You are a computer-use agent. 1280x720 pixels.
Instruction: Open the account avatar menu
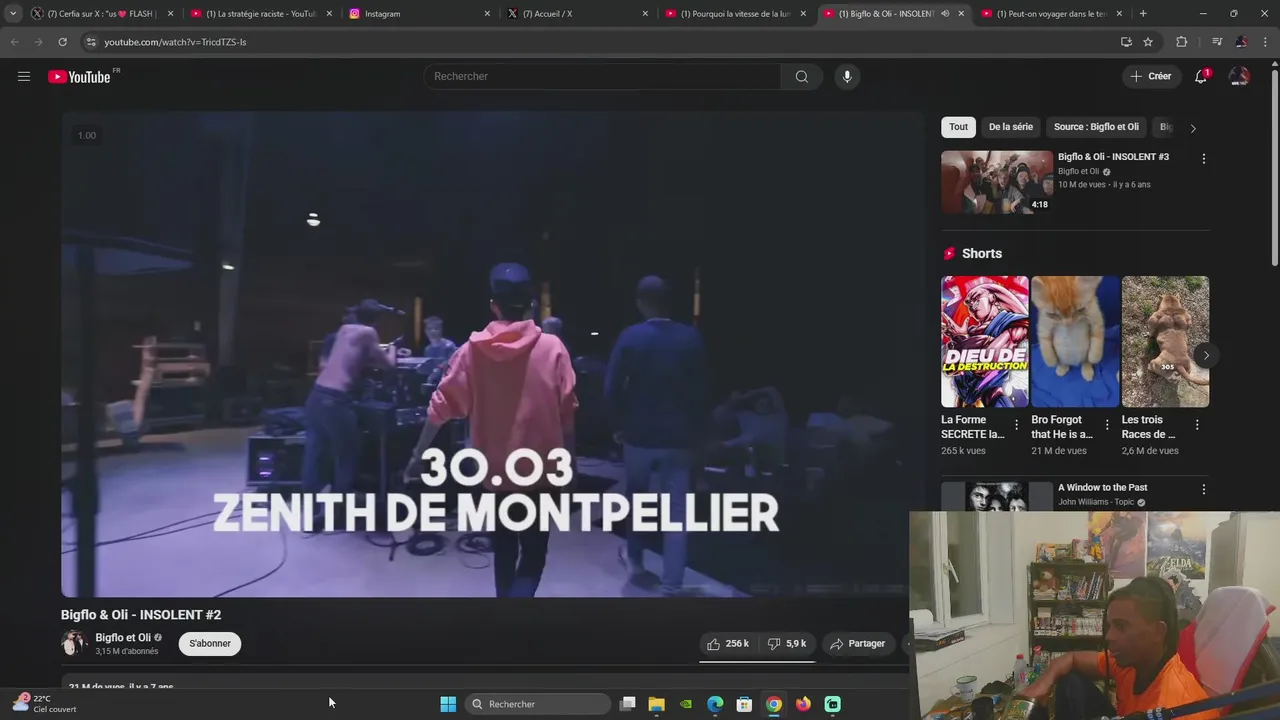coord(1239,77)
